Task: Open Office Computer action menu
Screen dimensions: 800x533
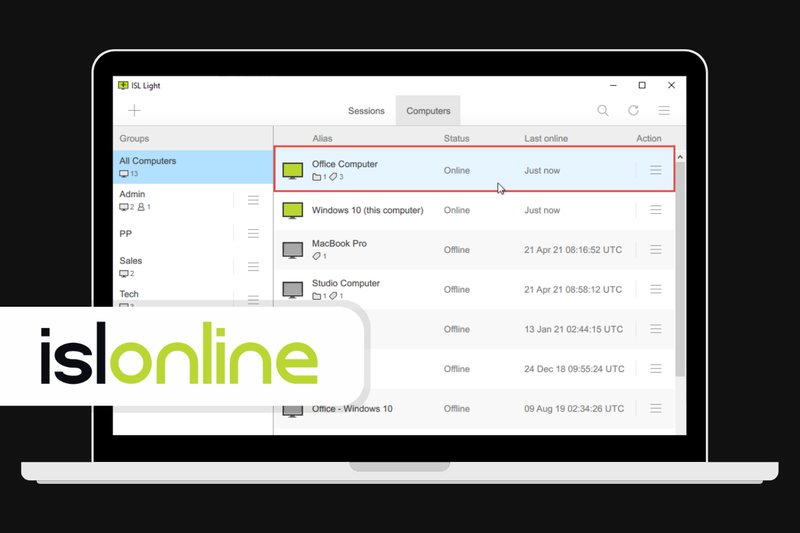Action: tap(656, 170)
